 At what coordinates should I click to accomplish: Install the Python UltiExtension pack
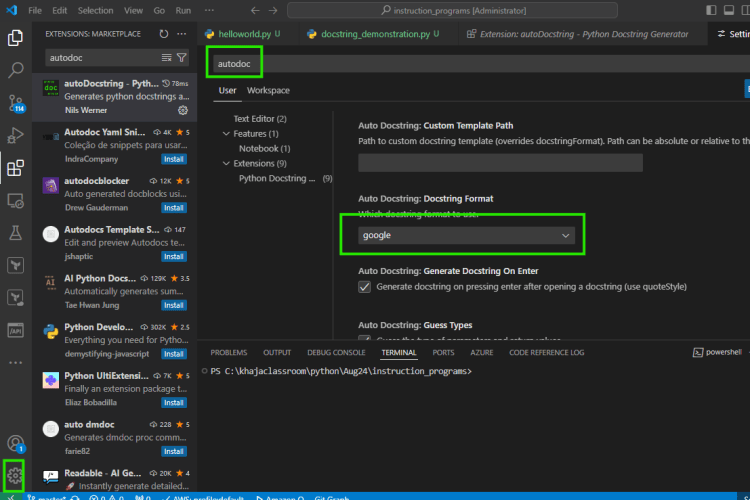pyautogui.click(x=174, y=403)
